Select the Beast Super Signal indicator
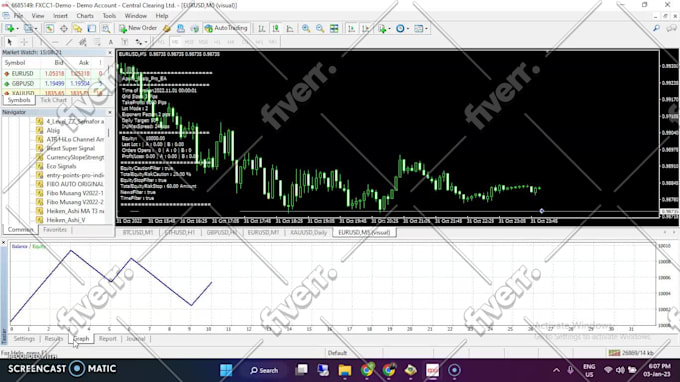 (x=71, y=148)
